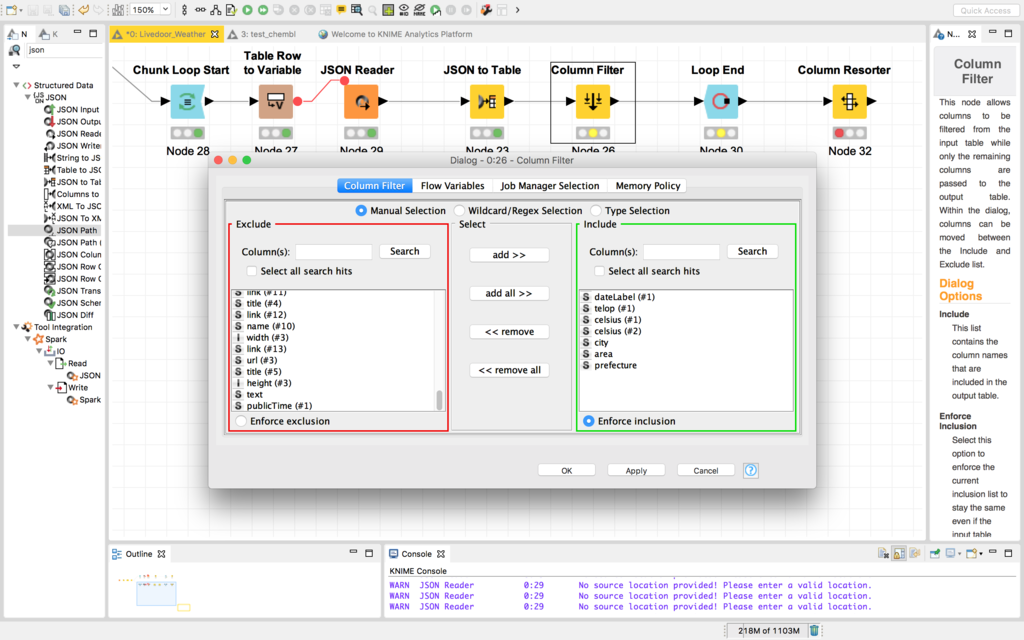Click the Exclude Column(s) search field
Viewport: 1024px width, 640px height.
coord(334,251)
